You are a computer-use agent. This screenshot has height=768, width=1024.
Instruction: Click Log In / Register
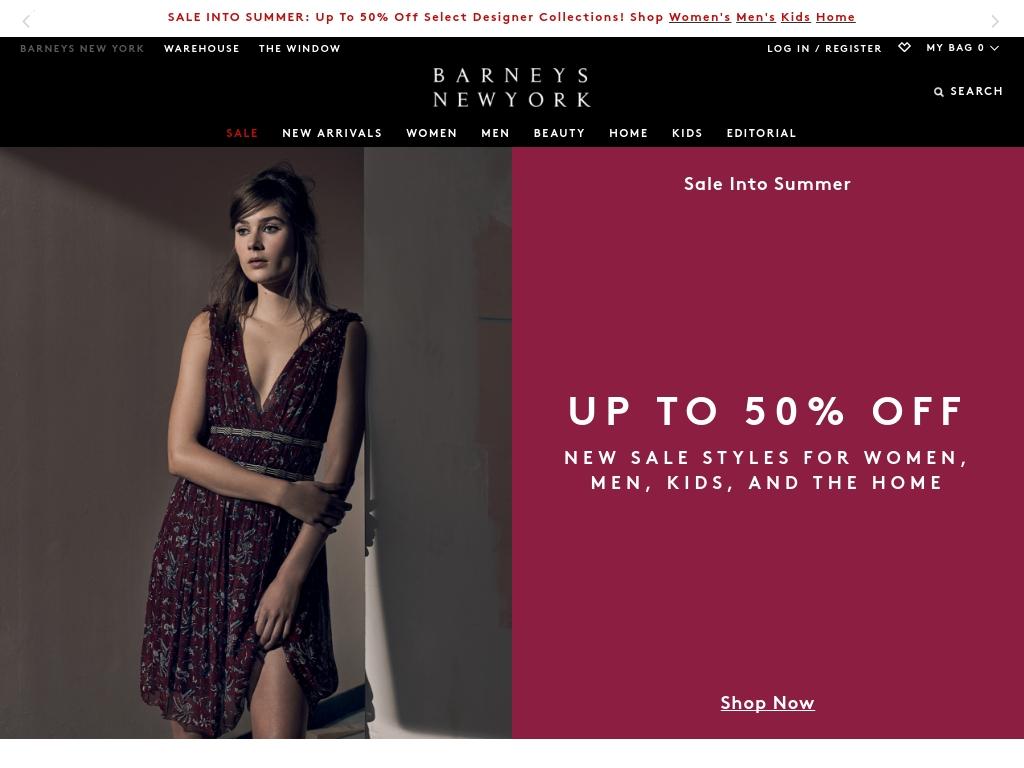(x=824, y=48)
